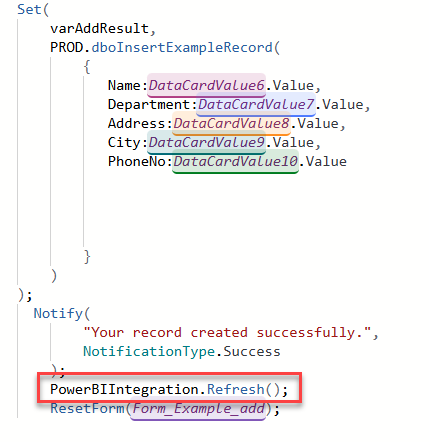The height and width of the screenshot is (442, 429).
Task: Select the varAddResult variable name
Action: tap(99, 28)
